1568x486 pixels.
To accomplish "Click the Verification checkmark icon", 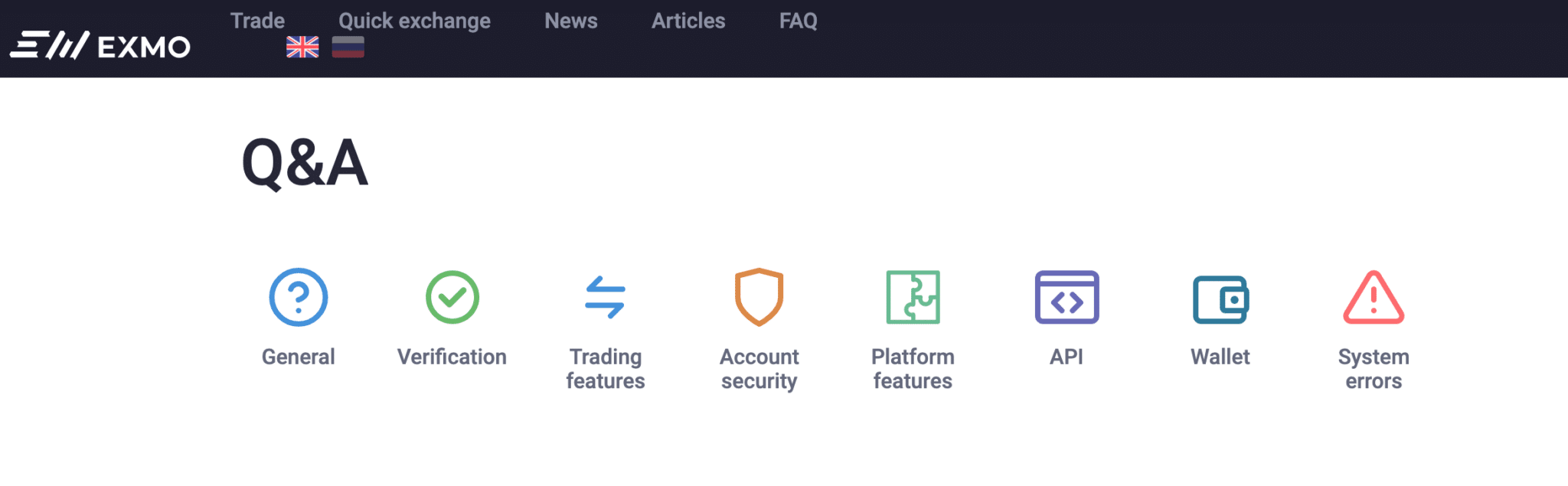I will point(452,297).
